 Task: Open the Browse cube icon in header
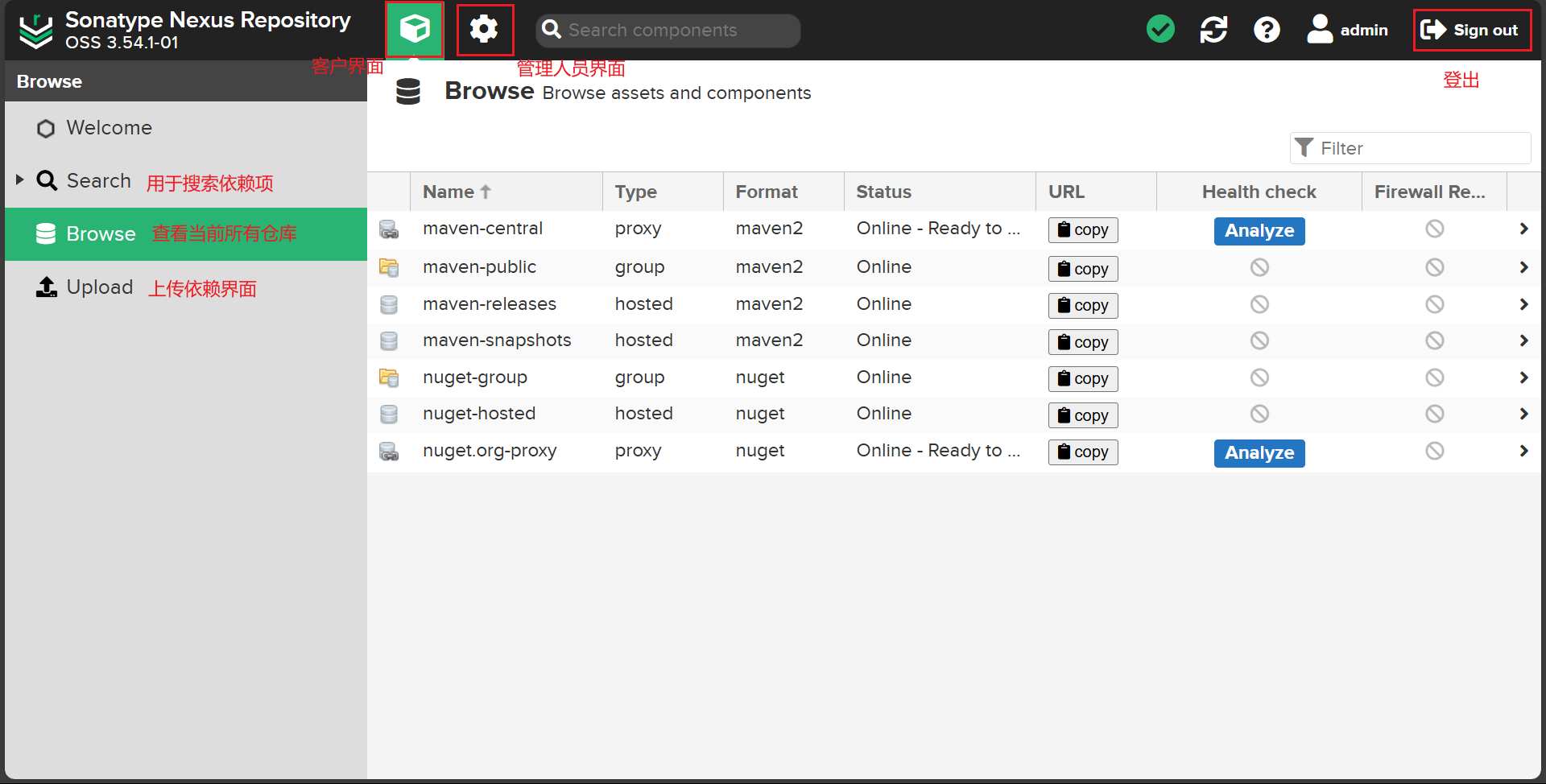point(415,30)
